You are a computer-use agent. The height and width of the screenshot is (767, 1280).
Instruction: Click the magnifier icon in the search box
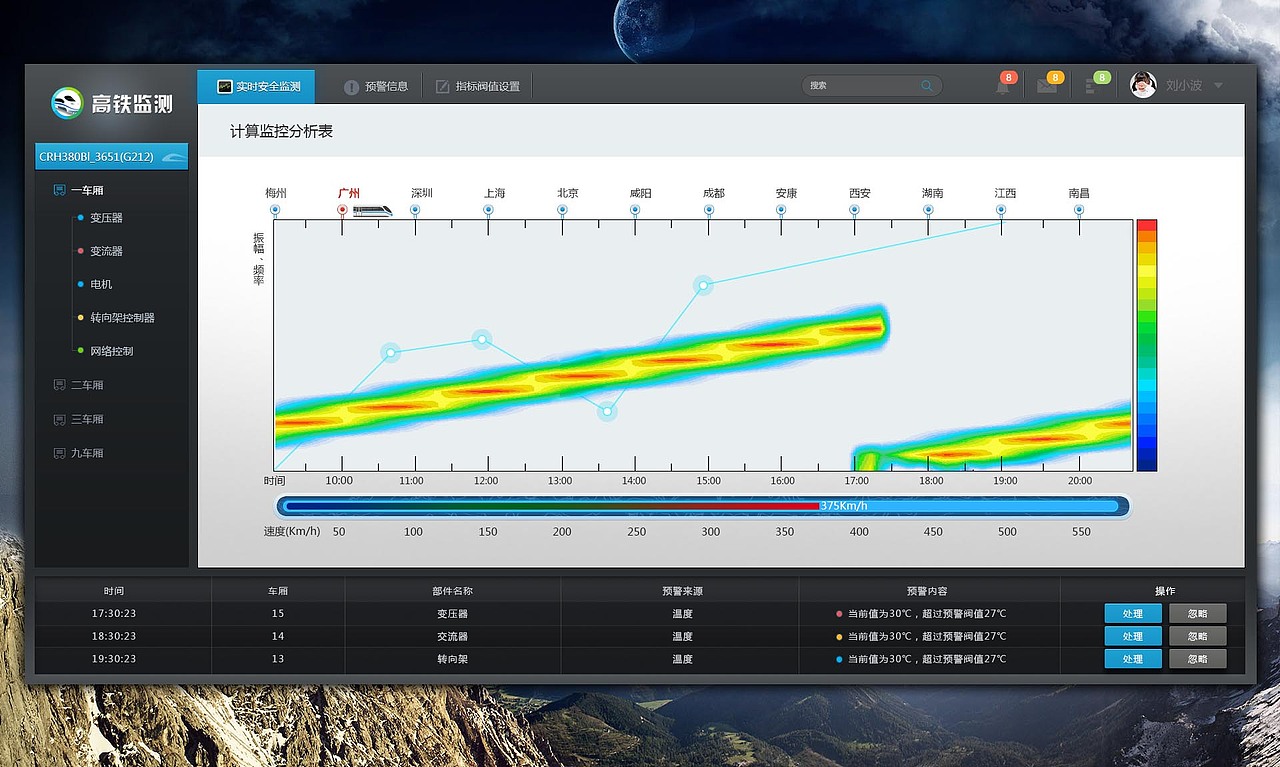[x=927, y=86]
